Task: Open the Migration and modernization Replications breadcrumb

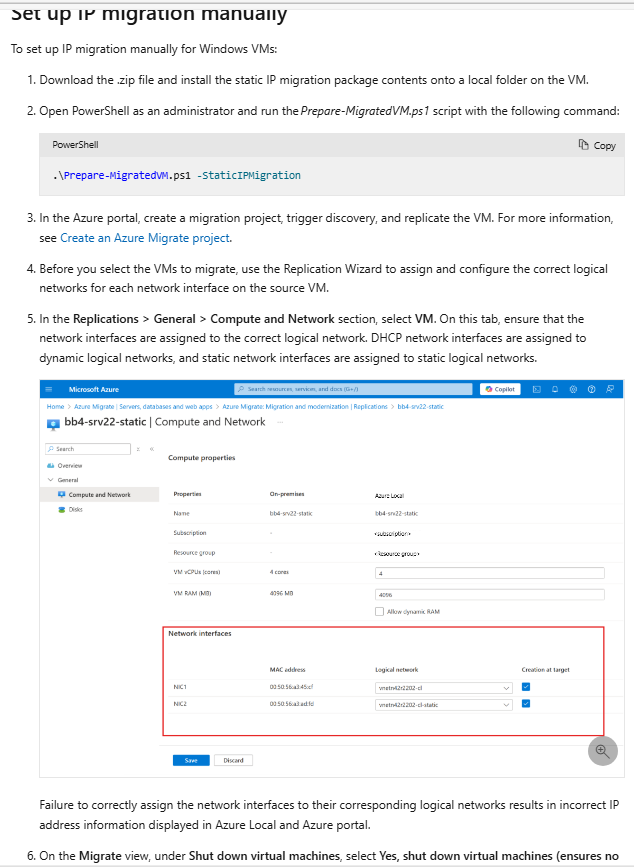Action: 305,406
